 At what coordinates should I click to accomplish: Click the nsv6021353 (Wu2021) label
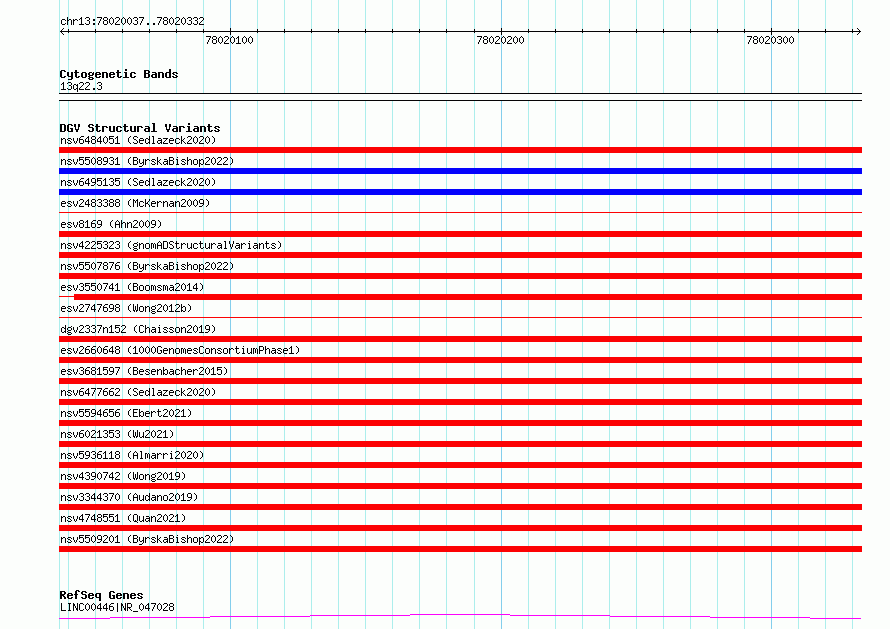(x=117, y=434)
